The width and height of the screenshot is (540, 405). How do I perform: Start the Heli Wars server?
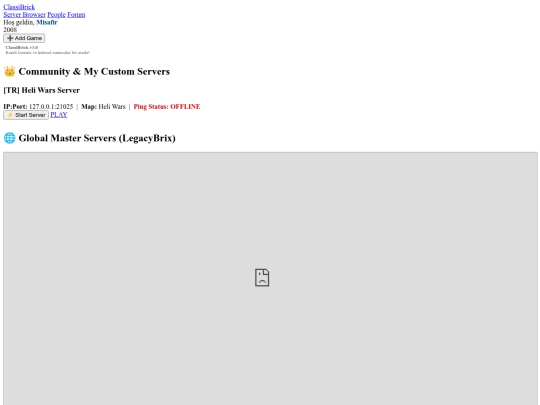pyautogui.click(x=26, y=115)
